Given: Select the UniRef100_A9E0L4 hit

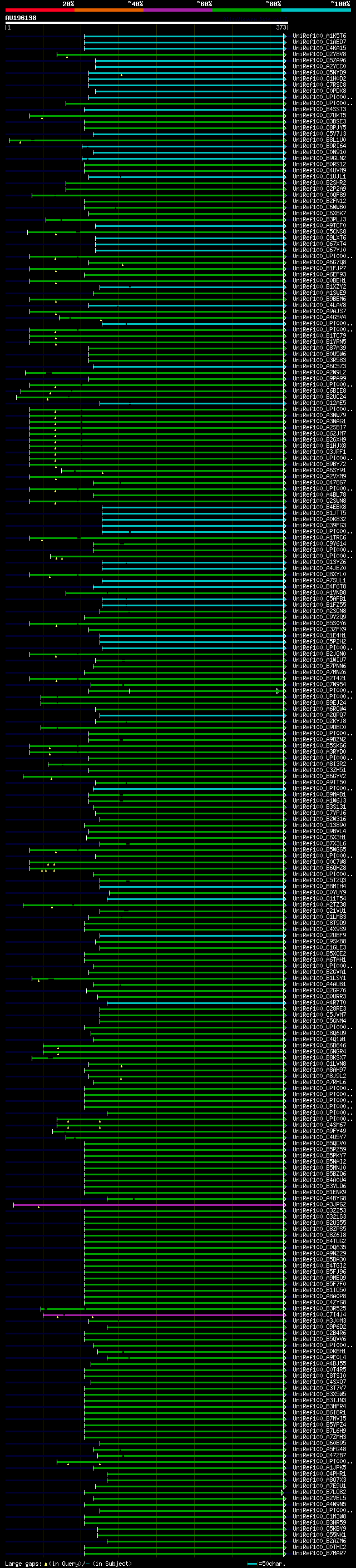Looking at the screenshot, I should (x=319, y=1357).
